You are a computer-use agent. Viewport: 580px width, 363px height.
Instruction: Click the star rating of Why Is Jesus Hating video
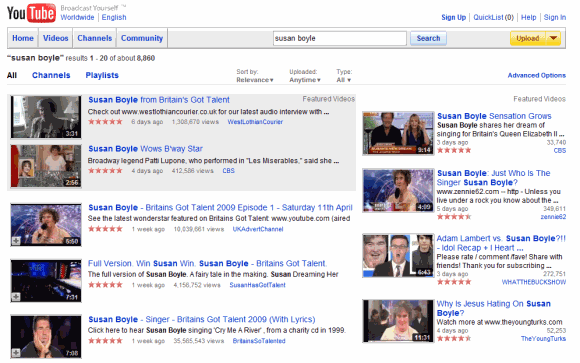tap(454, 338)
